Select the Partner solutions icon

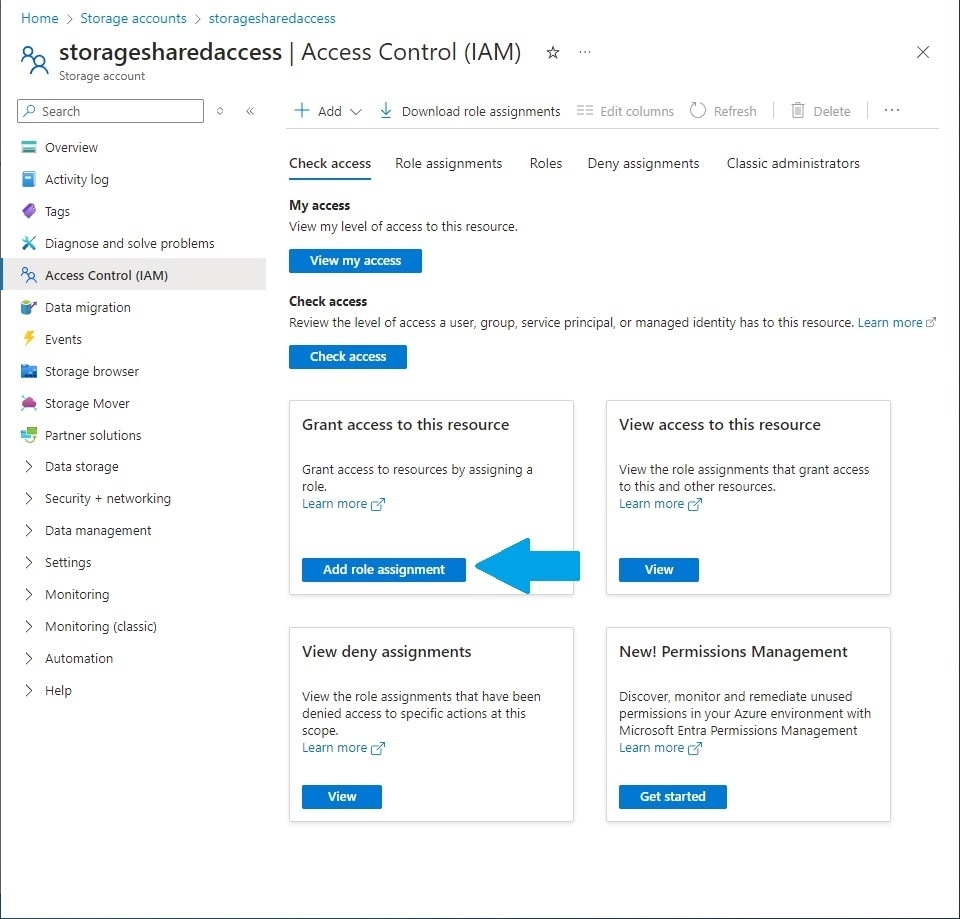click(x=29, y=435)
